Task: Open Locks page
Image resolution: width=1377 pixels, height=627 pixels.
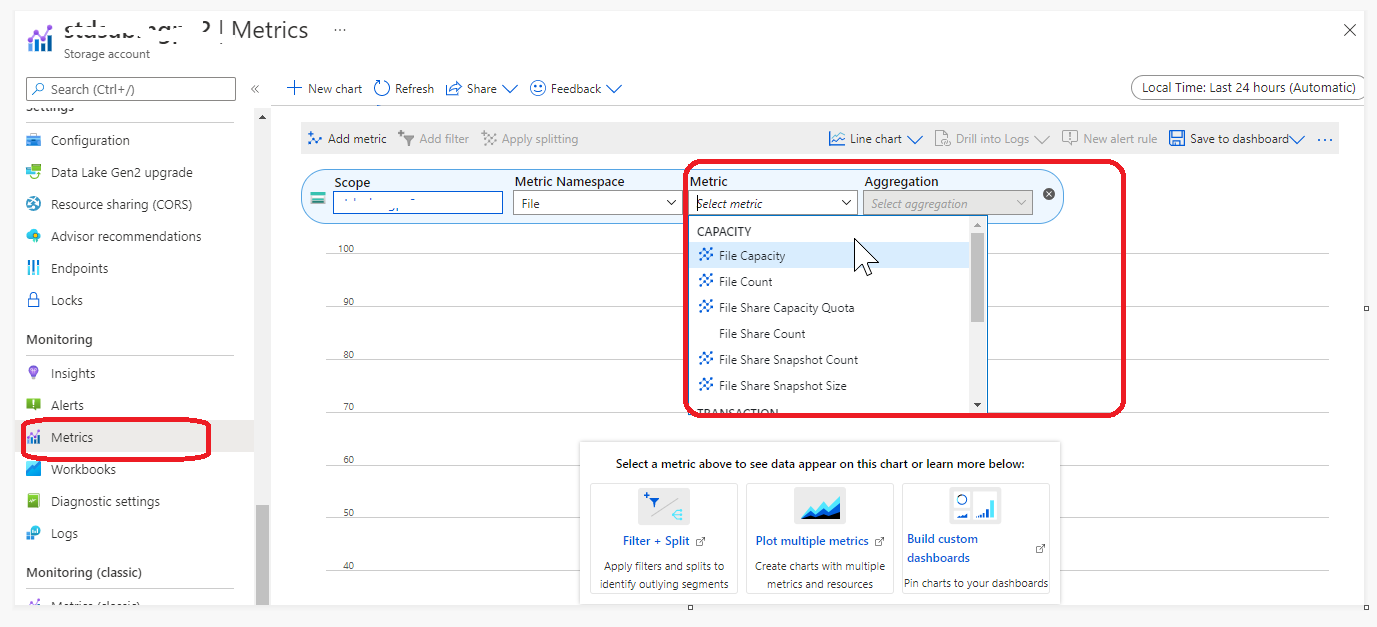Action: [67, 300]
